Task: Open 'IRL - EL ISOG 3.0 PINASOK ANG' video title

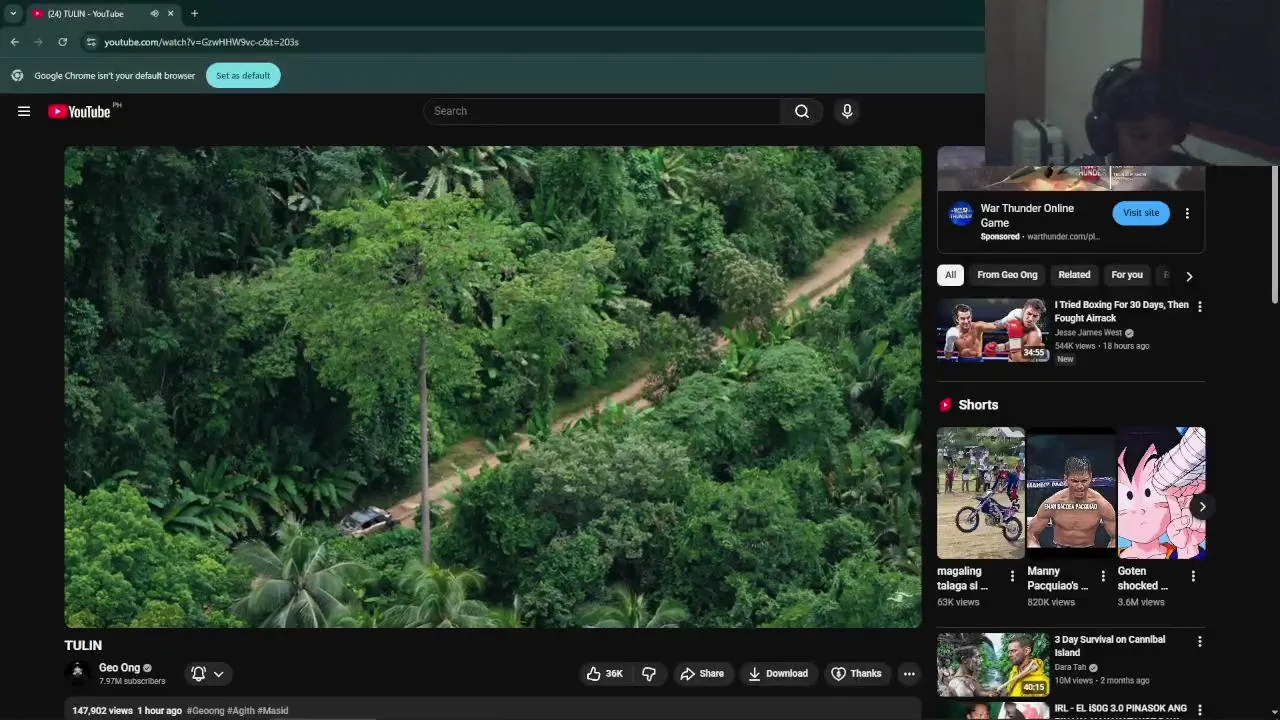Action: (x=1120, y=708)
